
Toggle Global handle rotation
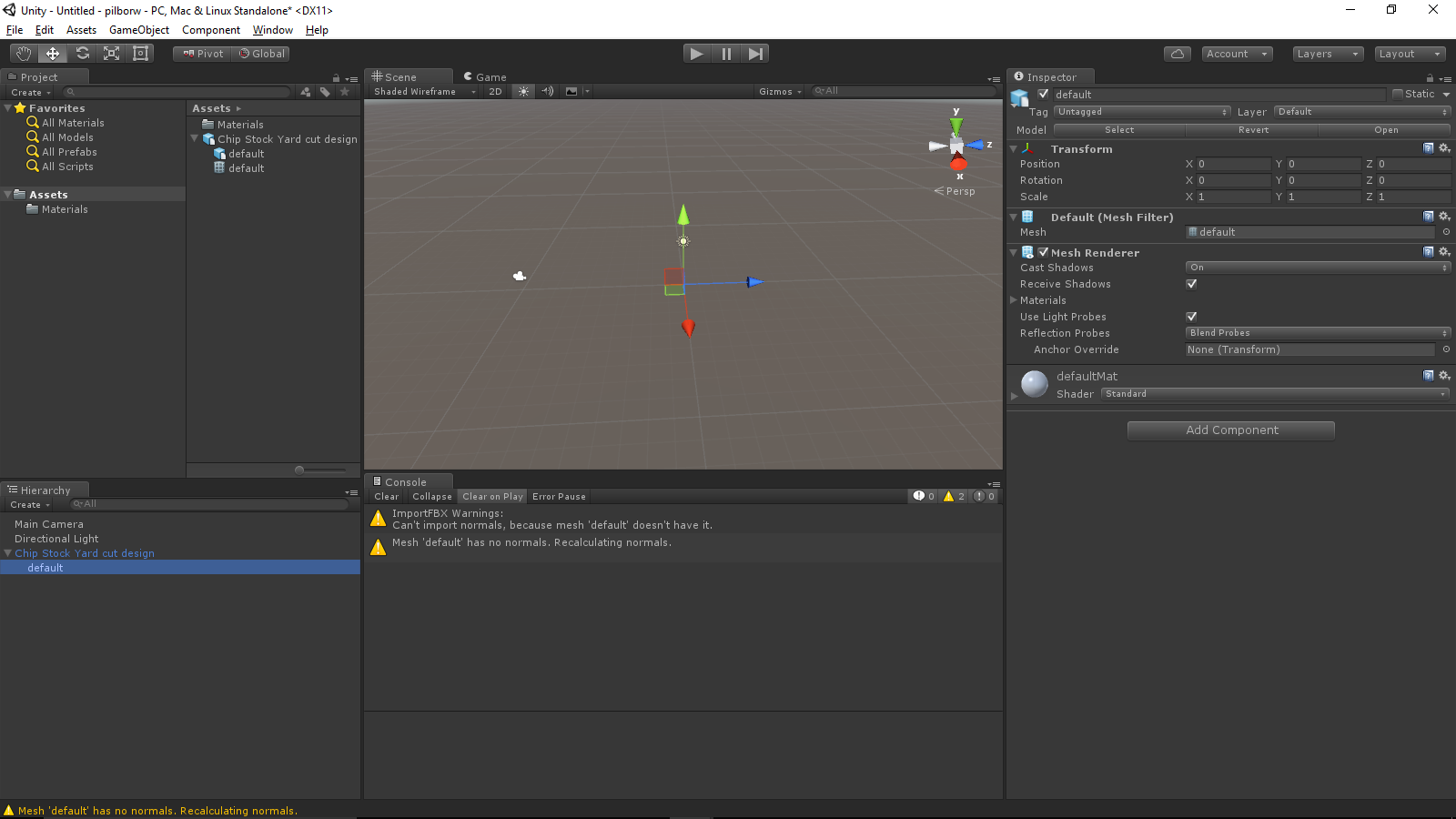coord(262,54)
